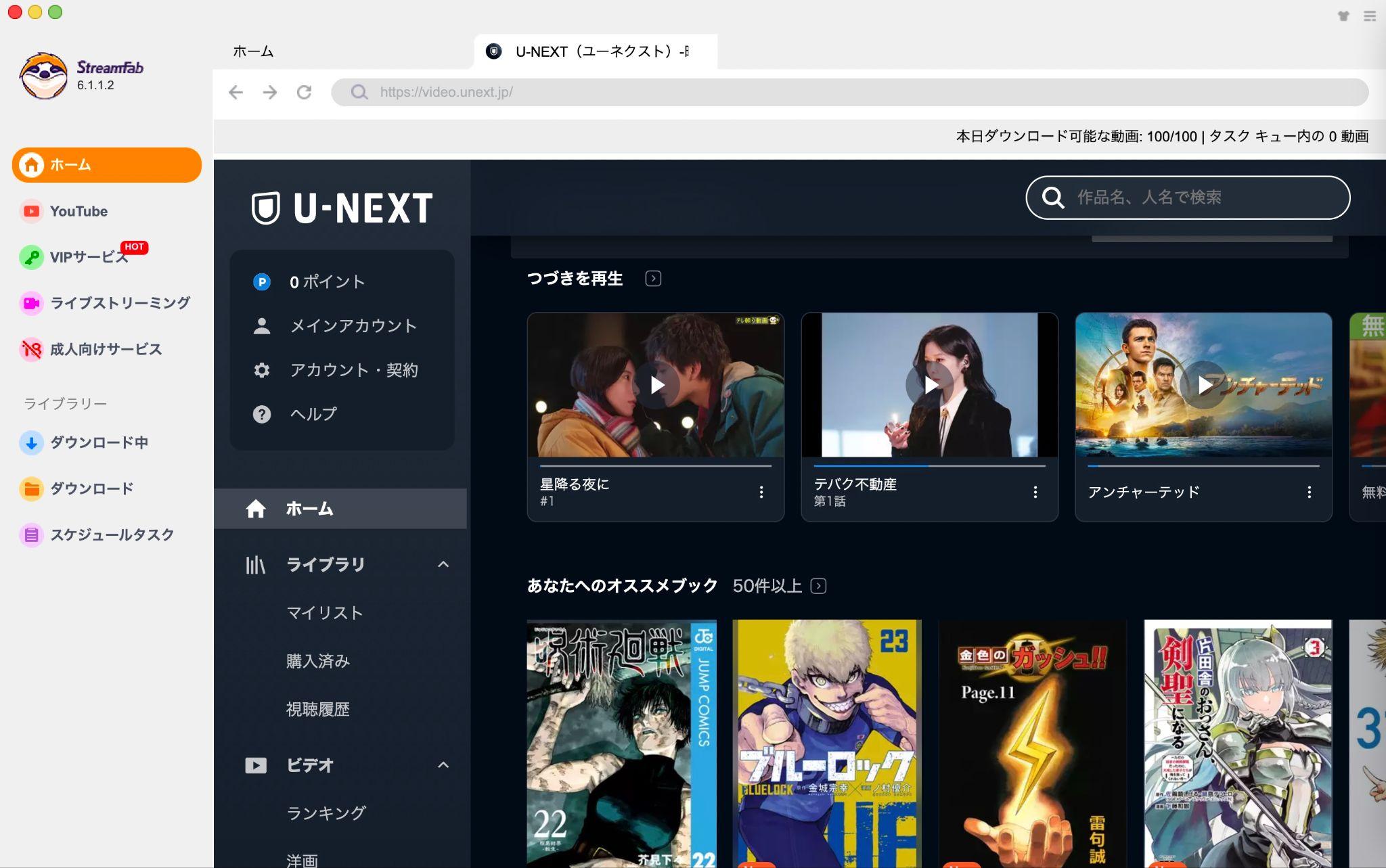Open the StreamFab hamburger menu icon
1386x868 pixels.
coord(1370,16)
